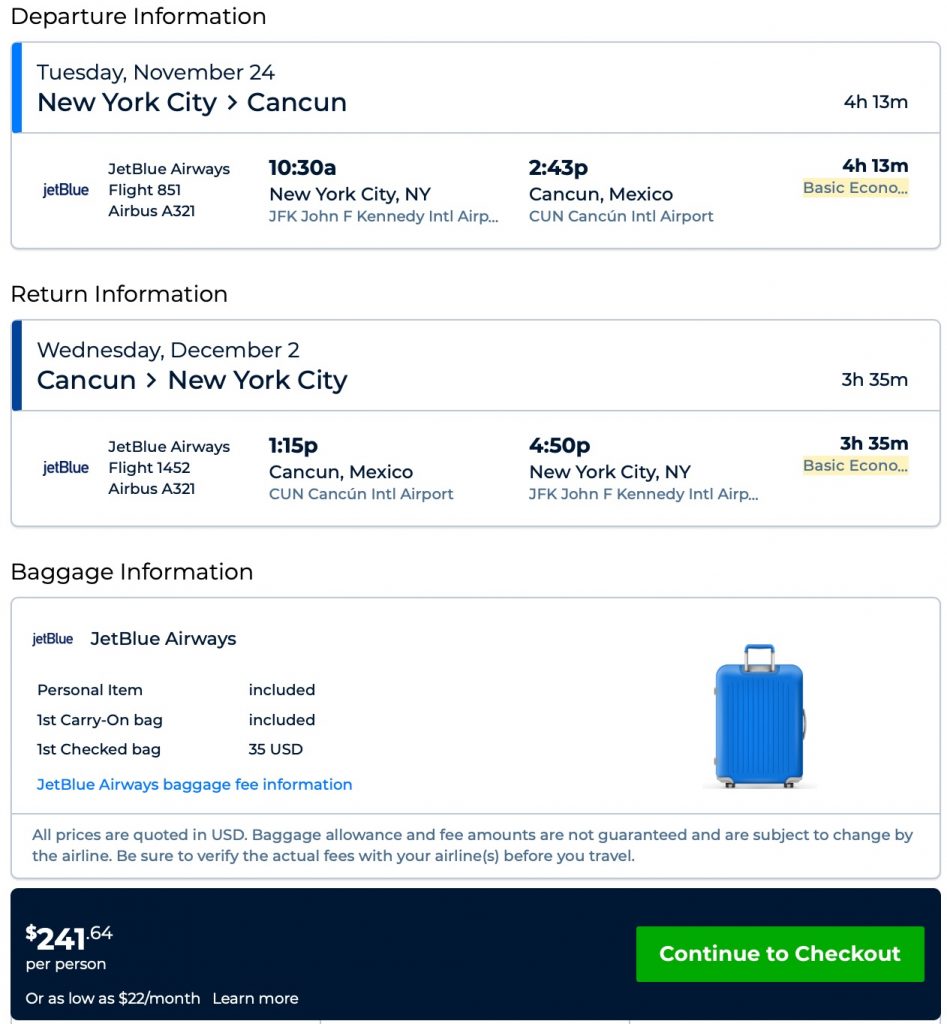Open JetBlue Airways baggage fee information link
The image size is (947, 1024).
194,785
